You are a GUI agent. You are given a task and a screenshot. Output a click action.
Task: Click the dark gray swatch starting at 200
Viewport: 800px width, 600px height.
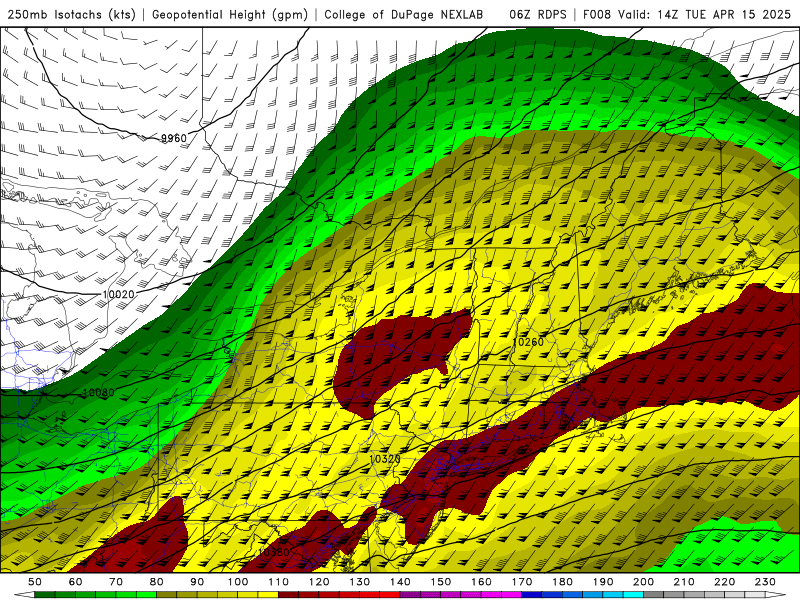654,594
